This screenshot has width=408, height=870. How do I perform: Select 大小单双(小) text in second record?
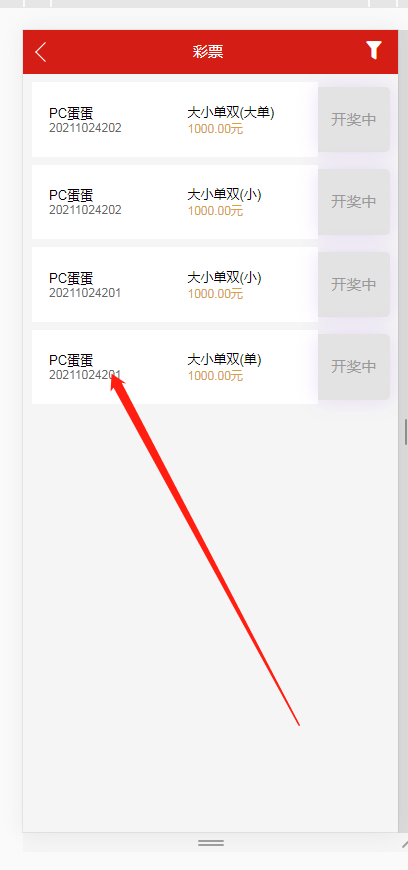224,195
